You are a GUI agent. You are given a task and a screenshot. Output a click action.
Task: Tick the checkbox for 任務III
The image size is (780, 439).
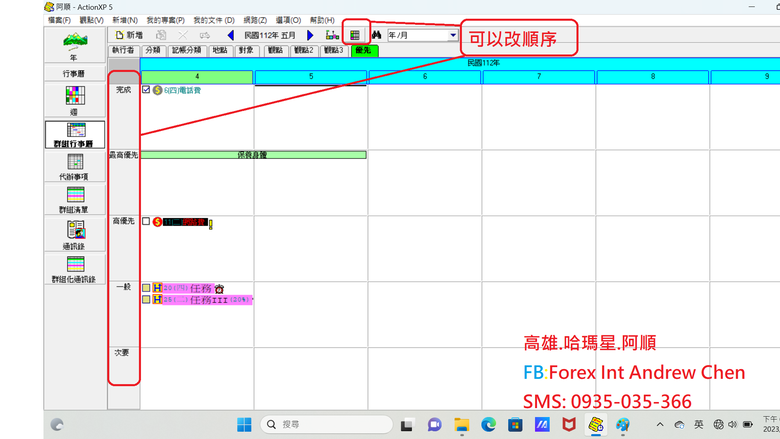coord(146,299)
